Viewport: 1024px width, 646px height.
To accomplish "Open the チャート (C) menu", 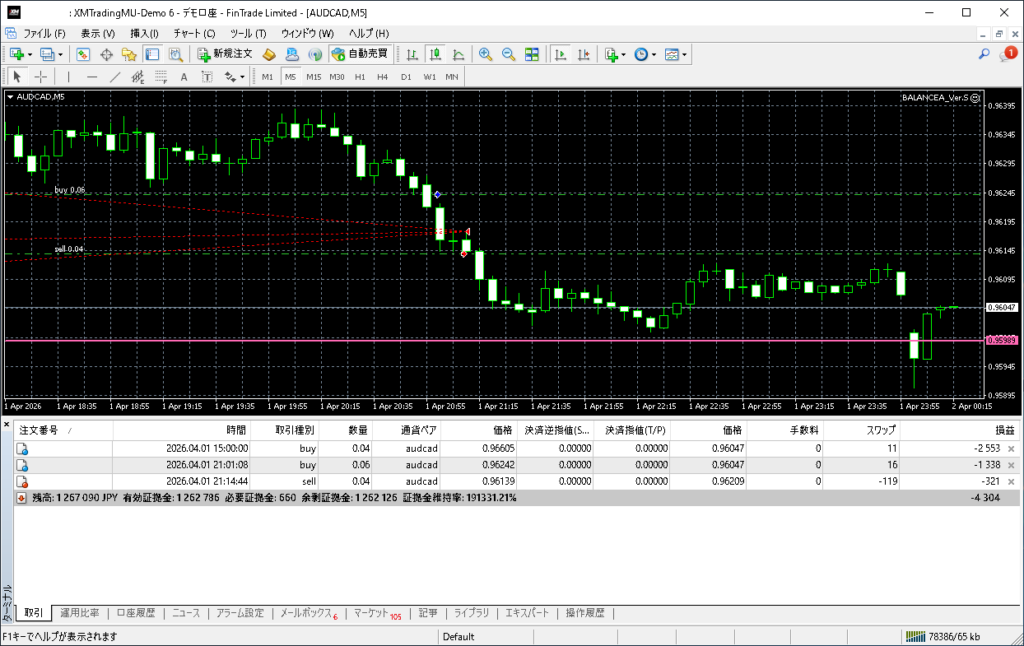I will click(194, 33).
